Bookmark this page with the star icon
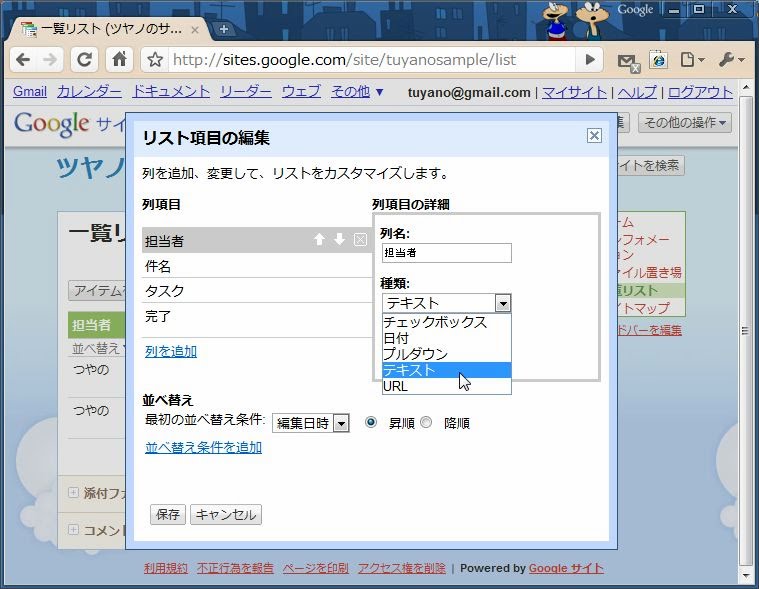 coord(155,60)
